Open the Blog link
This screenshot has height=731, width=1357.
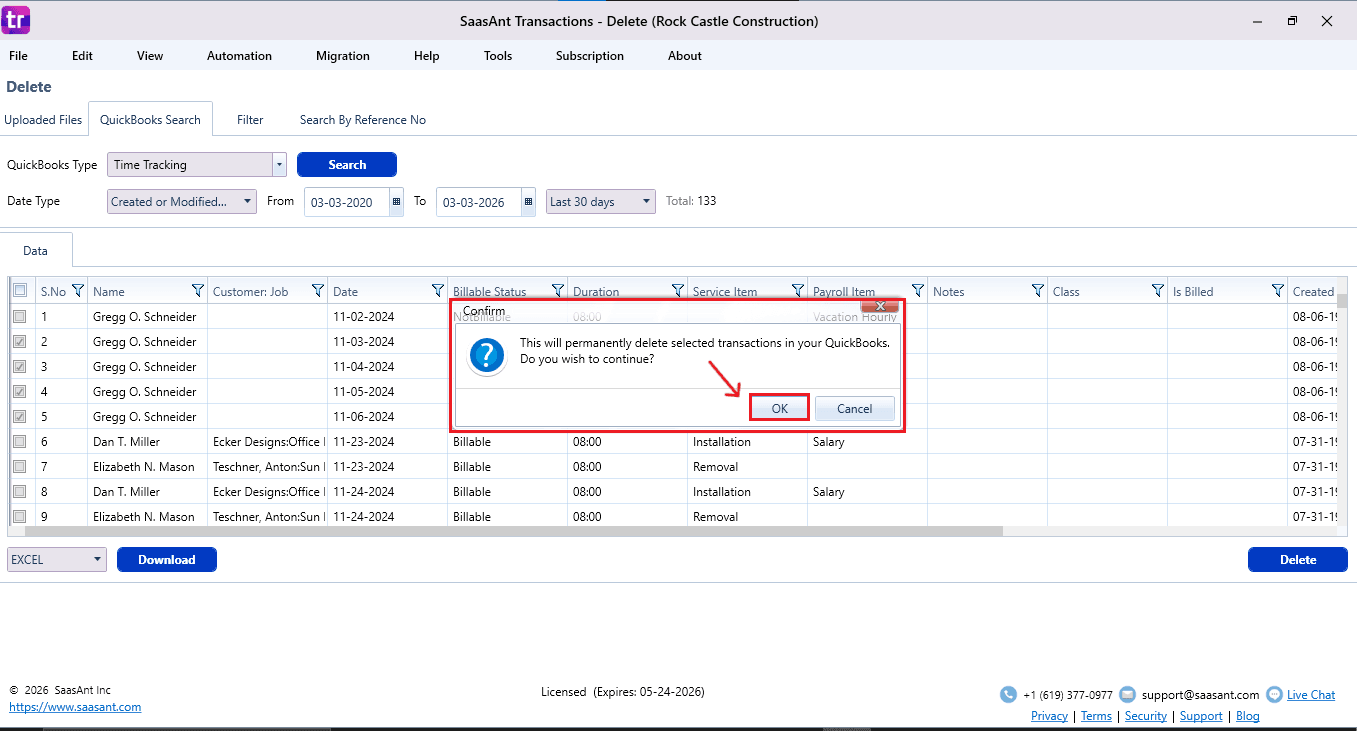1248,716
